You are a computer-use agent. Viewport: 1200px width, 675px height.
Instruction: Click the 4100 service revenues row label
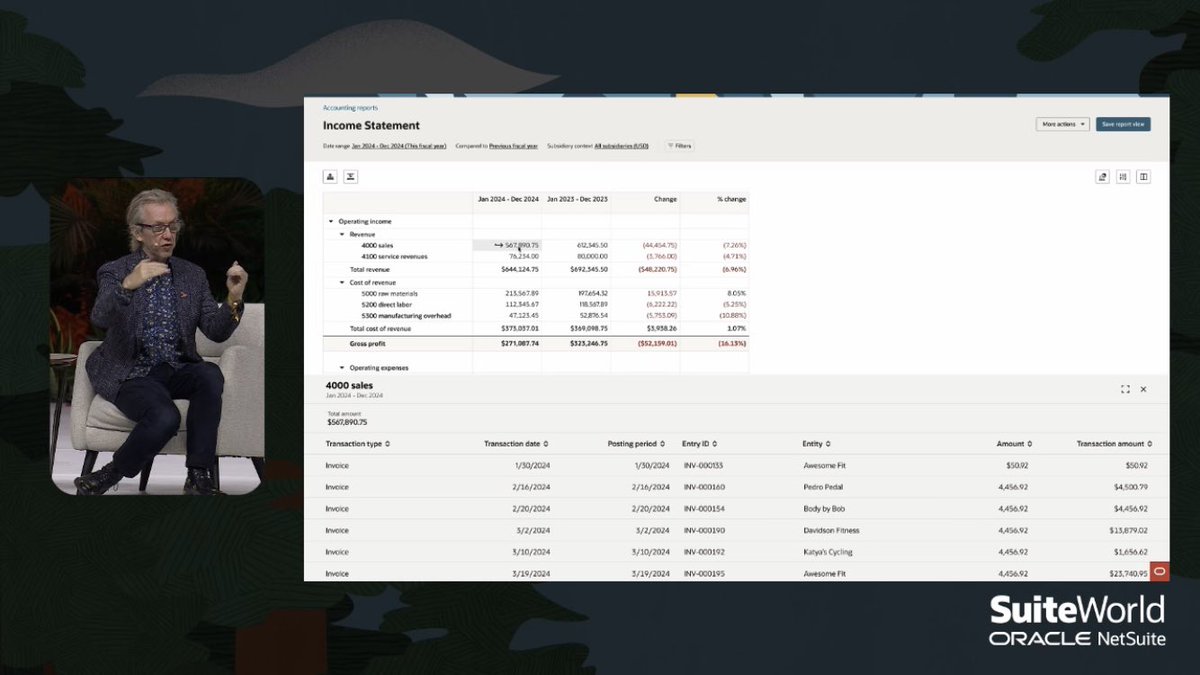pos(394,256)
